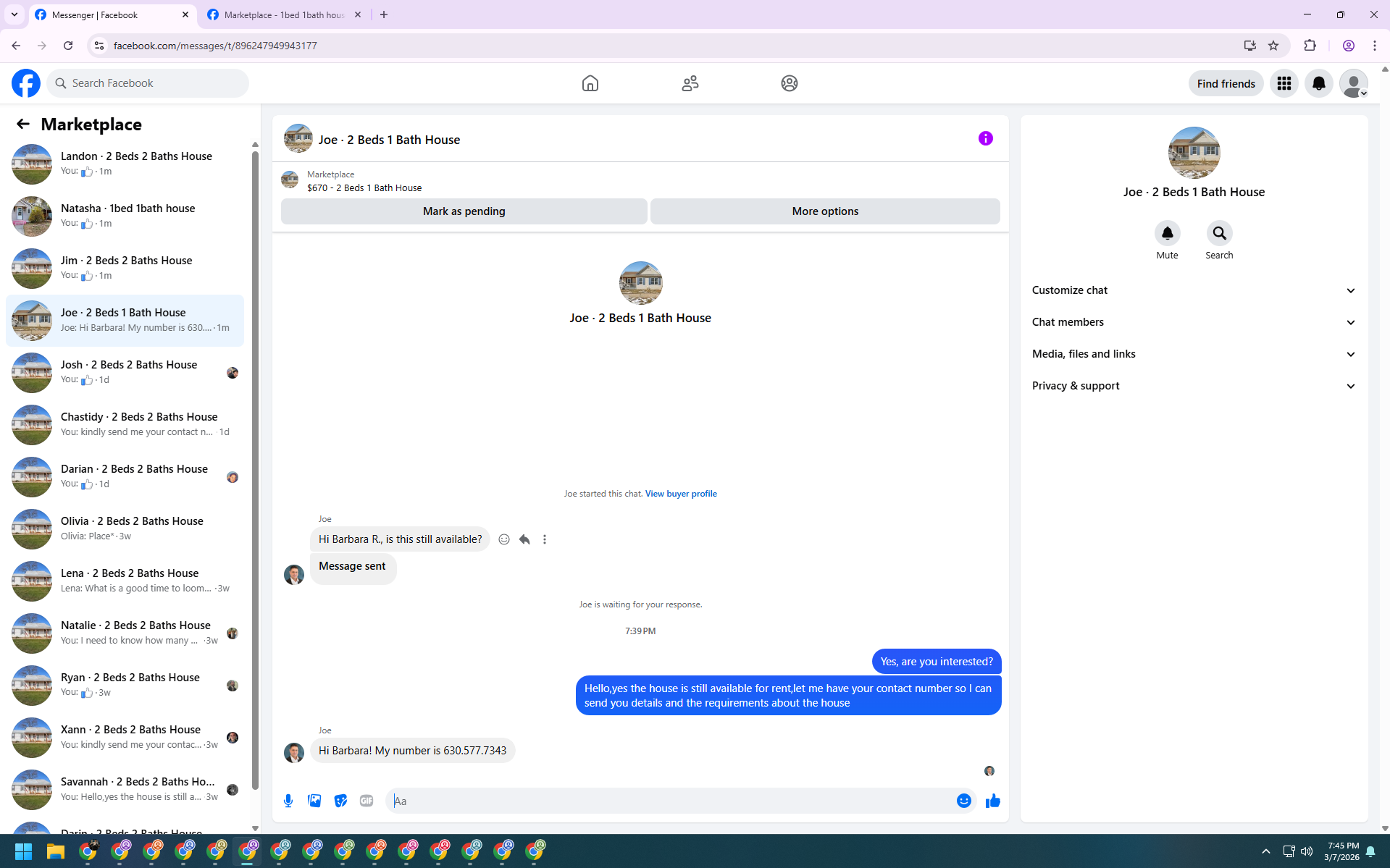Expand Privacy & support section
The image size is (1390, 868).
tap(1194, 386)
